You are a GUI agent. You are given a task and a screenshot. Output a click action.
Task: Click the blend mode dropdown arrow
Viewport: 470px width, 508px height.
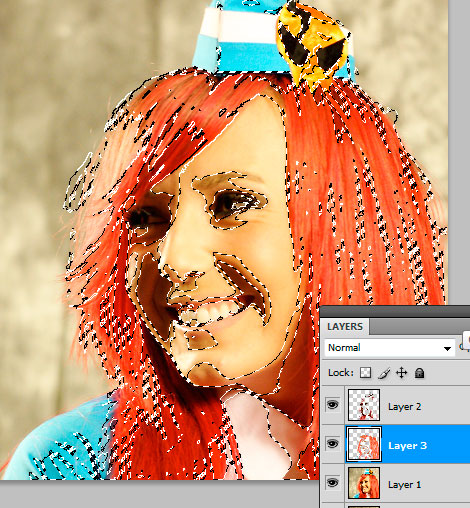(447, 349)
